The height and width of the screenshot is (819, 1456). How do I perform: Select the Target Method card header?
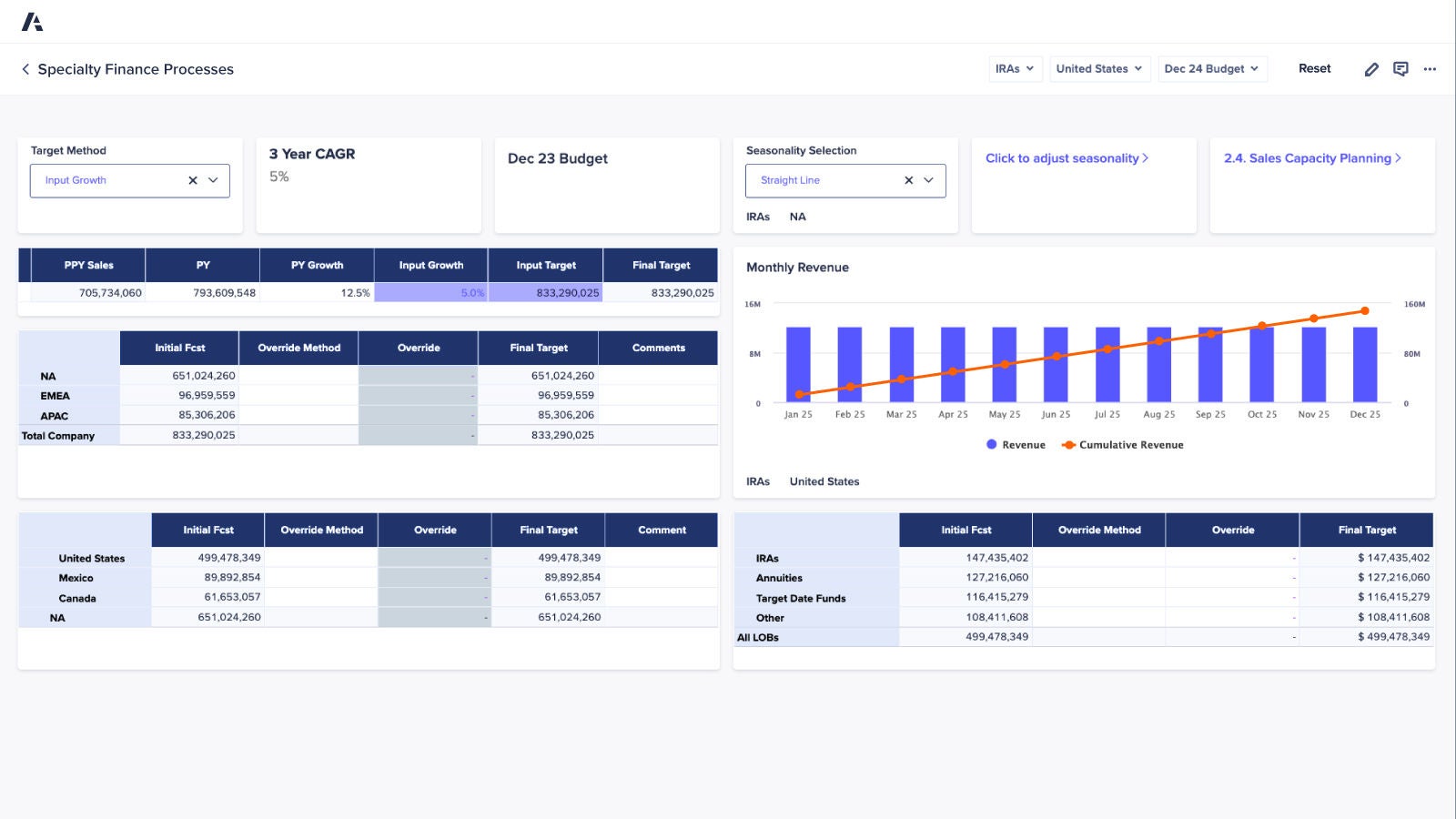(x=68, y=150)
